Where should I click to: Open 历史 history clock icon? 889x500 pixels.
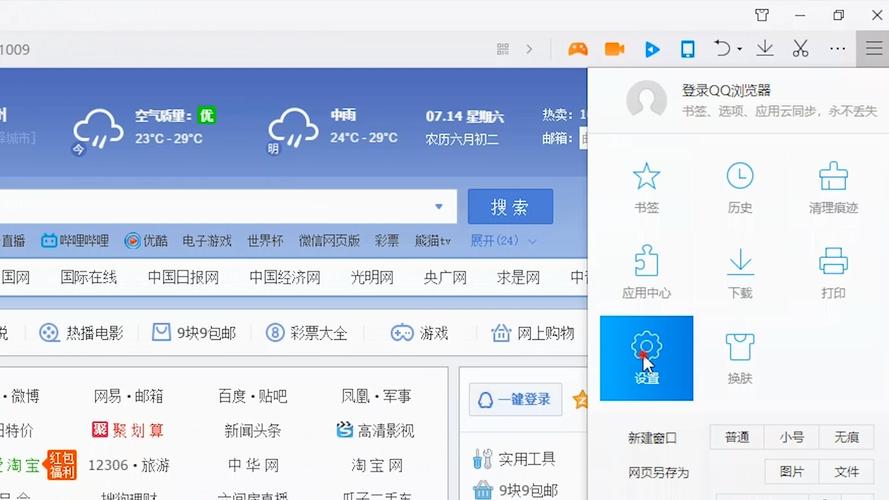[740, 176]
